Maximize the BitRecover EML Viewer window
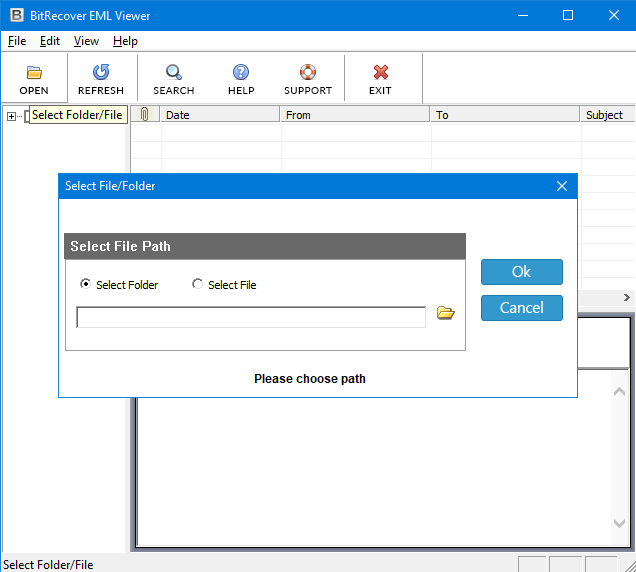Viewport: 636px width, 572px height. [x=568, y=15]
